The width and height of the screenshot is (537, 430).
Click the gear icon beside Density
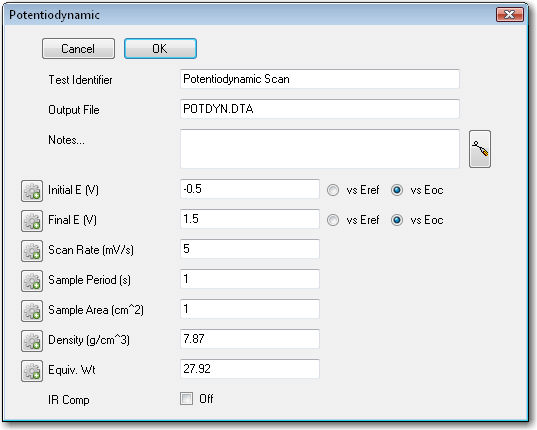[x=32, y=341]
